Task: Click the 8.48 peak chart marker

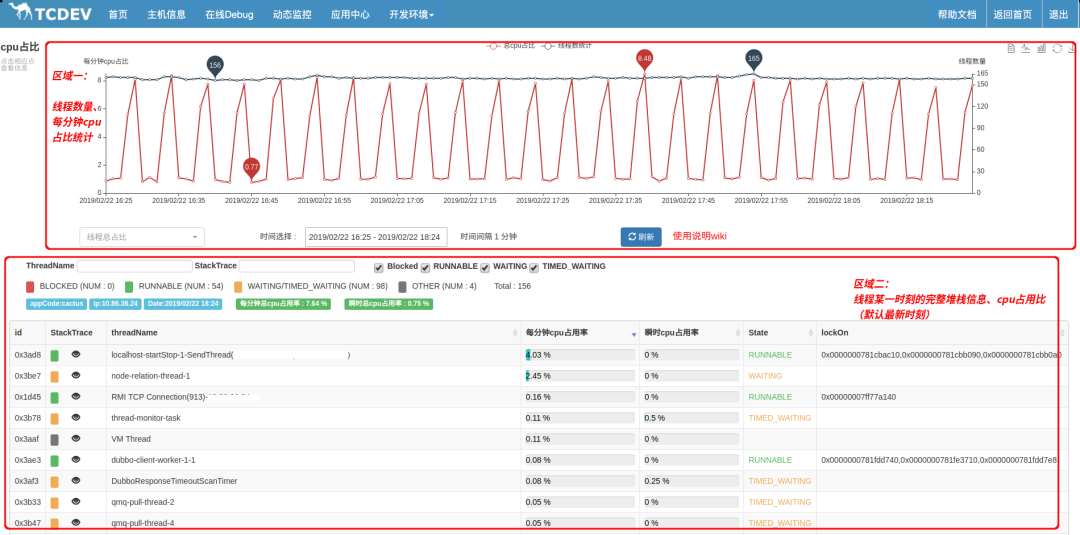Action: click(x=645, y=61)
